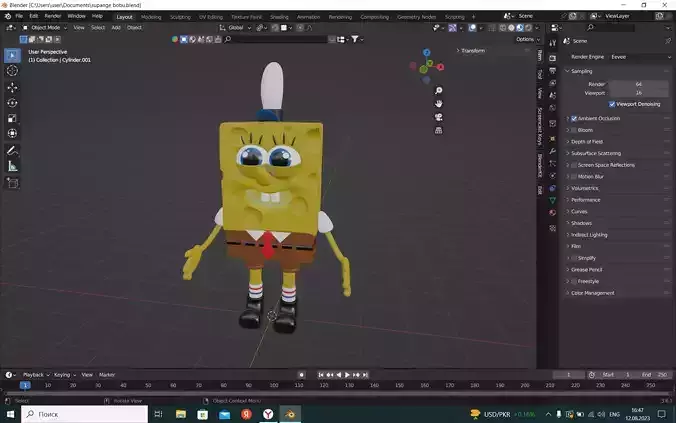Open the Windows Start button
This screenshot has width=676, height=423.
(10, 414)
